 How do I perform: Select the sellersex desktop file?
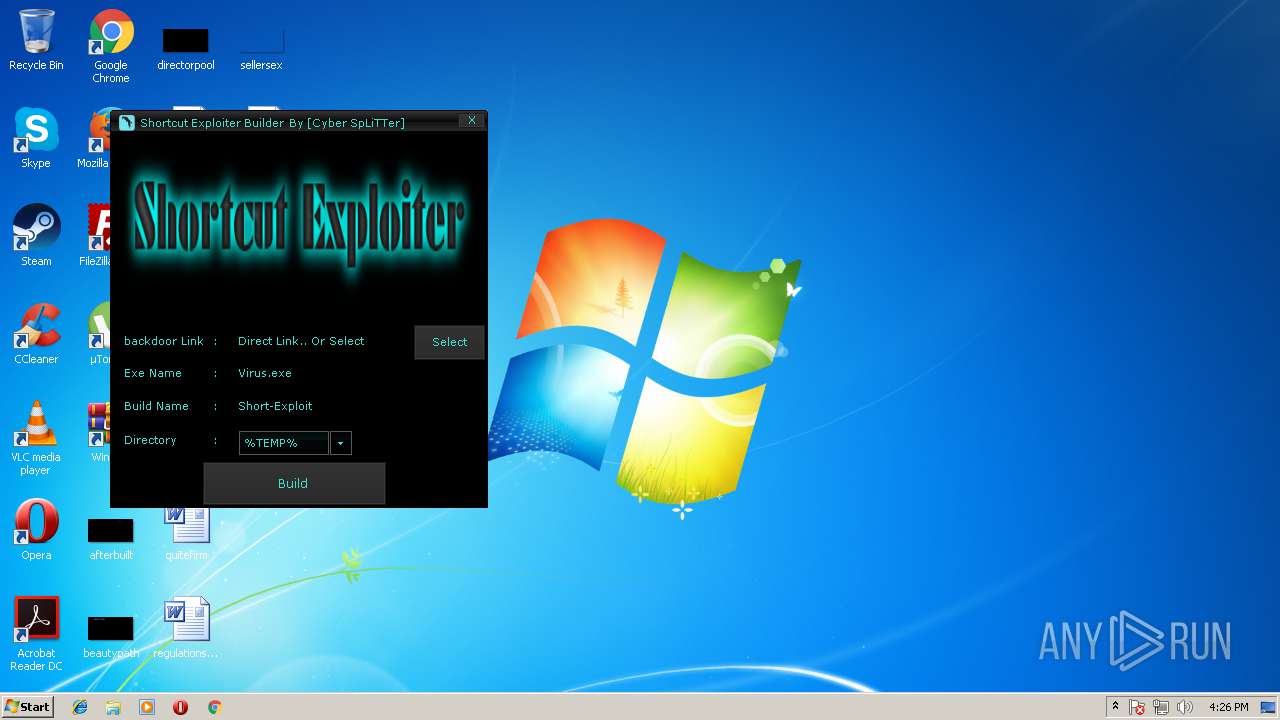(262, 48)
